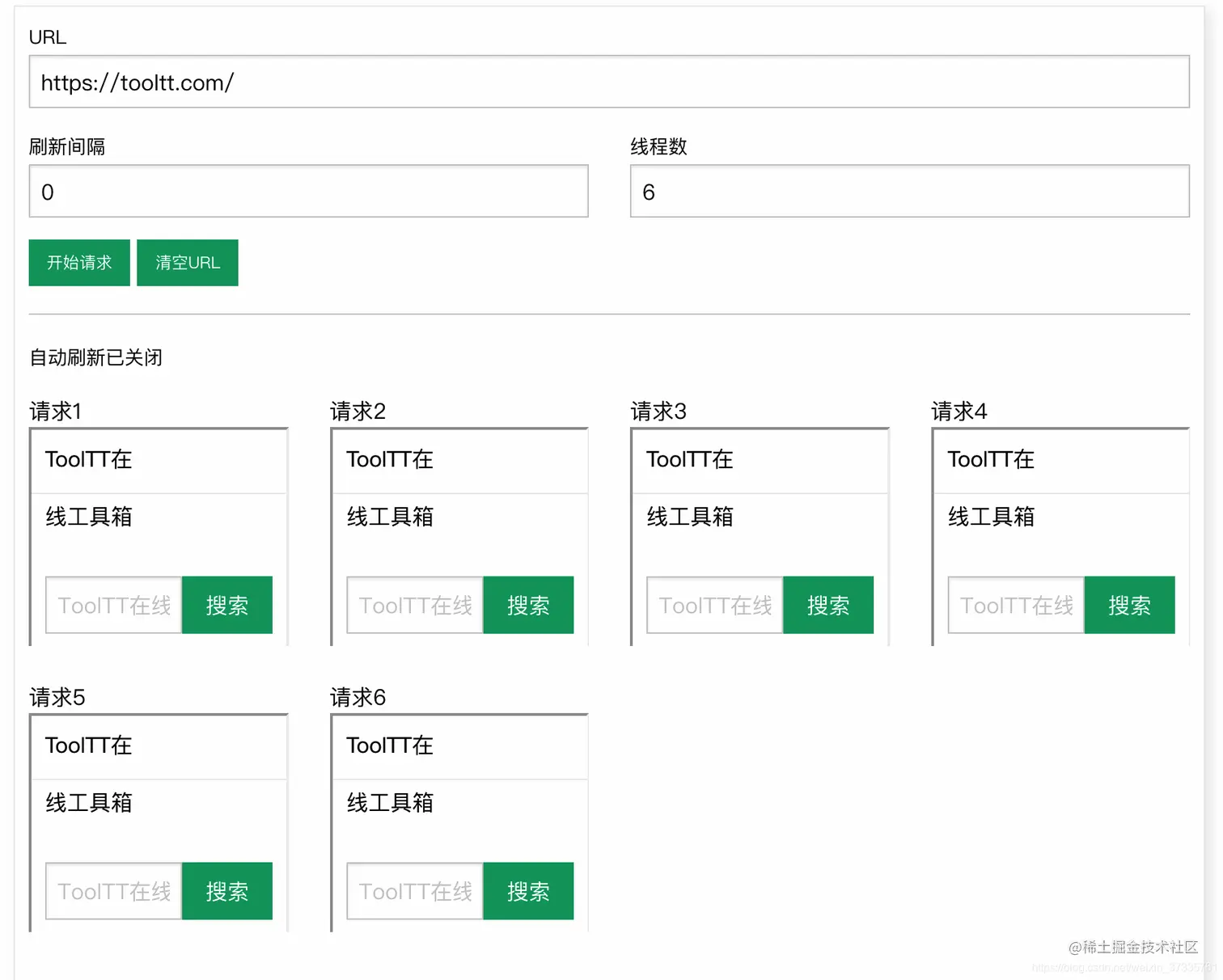Screen dimensions: 1223x980
Task: Focus the search box in 请求5 frame
Action: tap(114, 891)
